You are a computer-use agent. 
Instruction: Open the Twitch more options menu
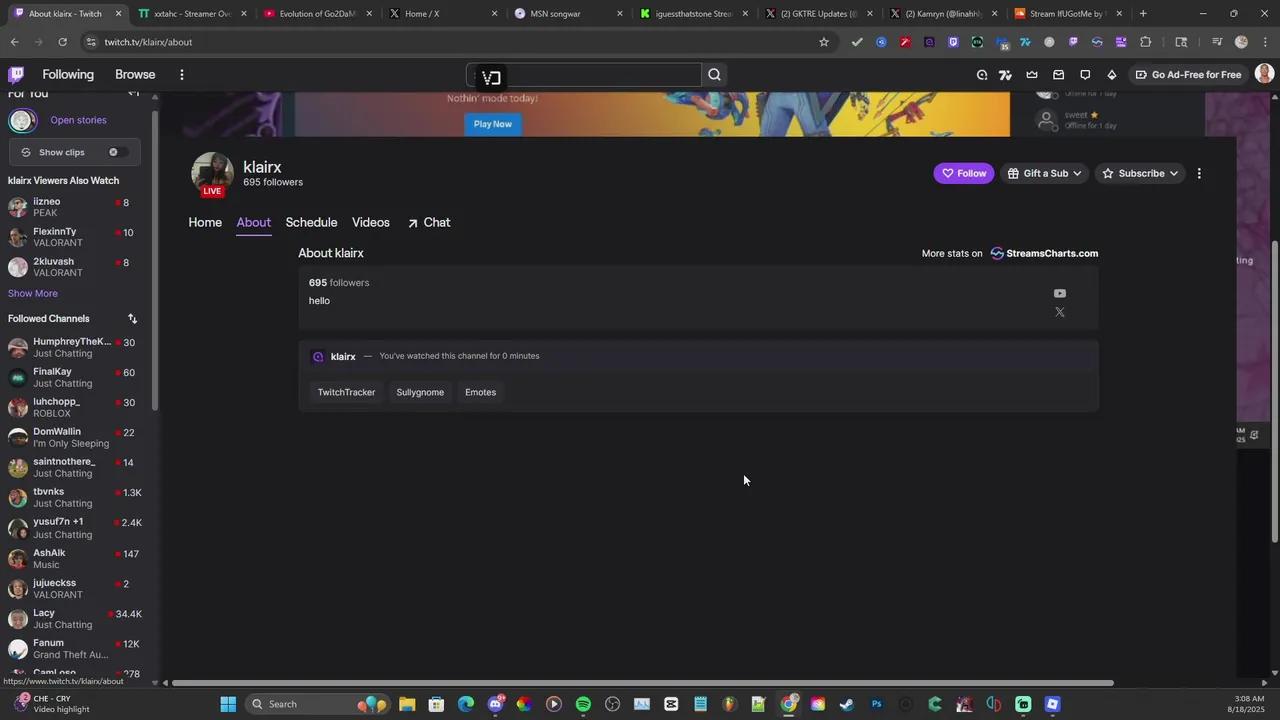click(181, 75)
